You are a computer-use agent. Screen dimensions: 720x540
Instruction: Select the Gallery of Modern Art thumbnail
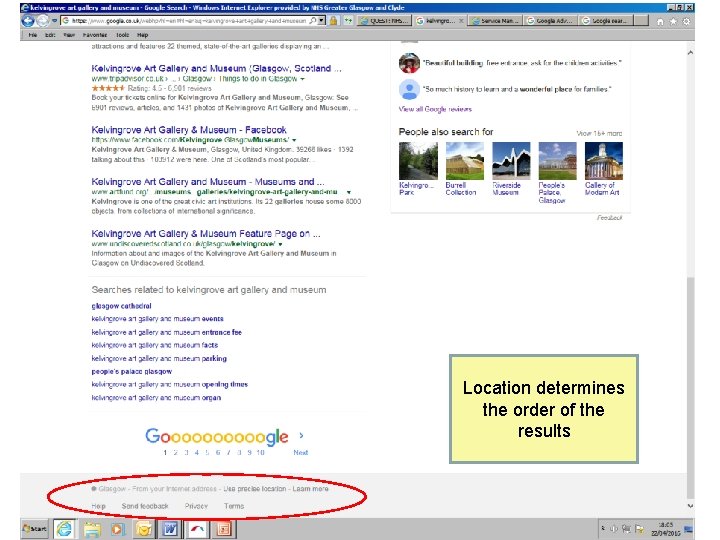(x=603, y=161)
